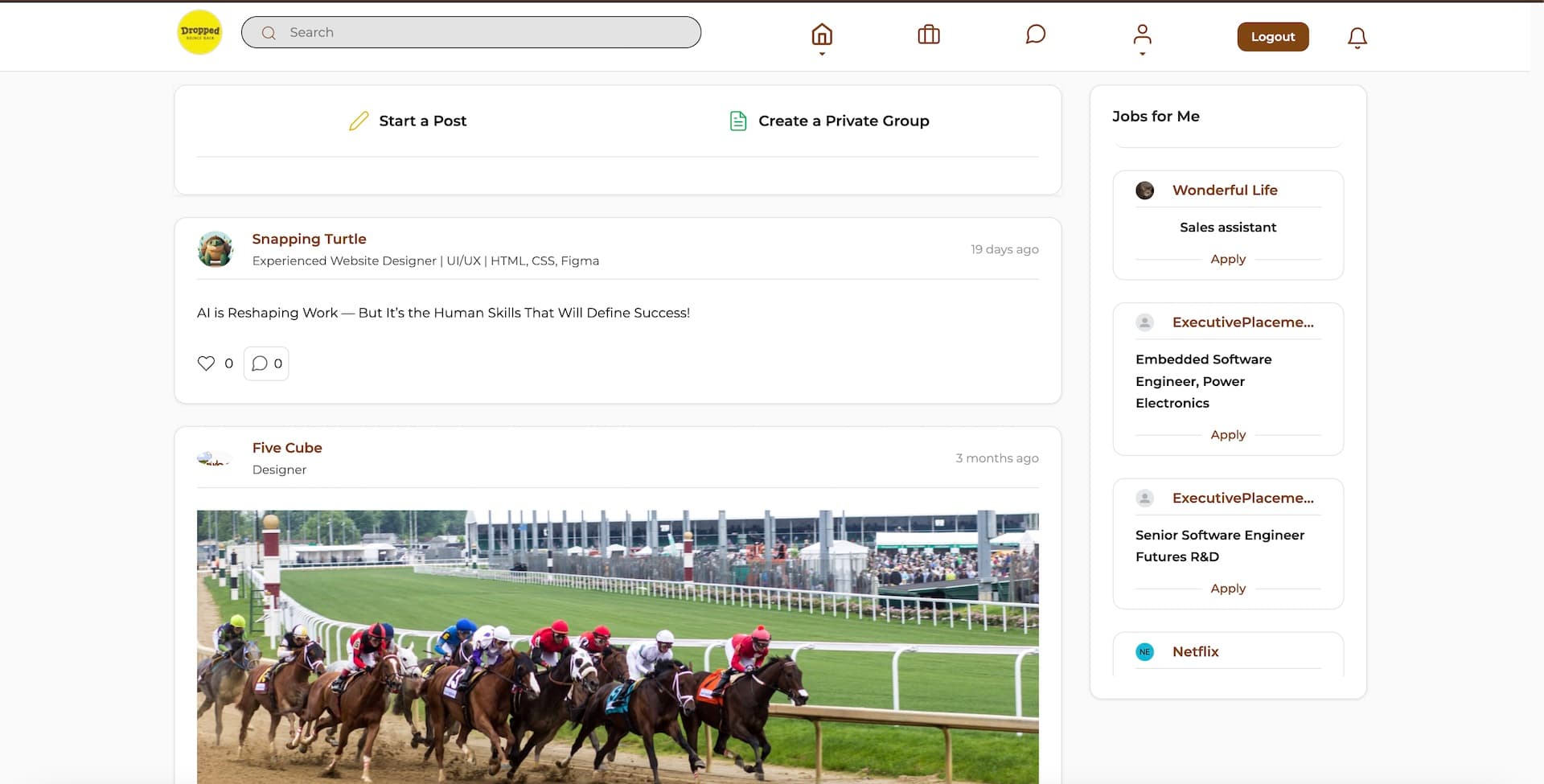The height and width of the screenshot is (784, 1544).
Task: Click the Logout button
Action: [1272, 37]
